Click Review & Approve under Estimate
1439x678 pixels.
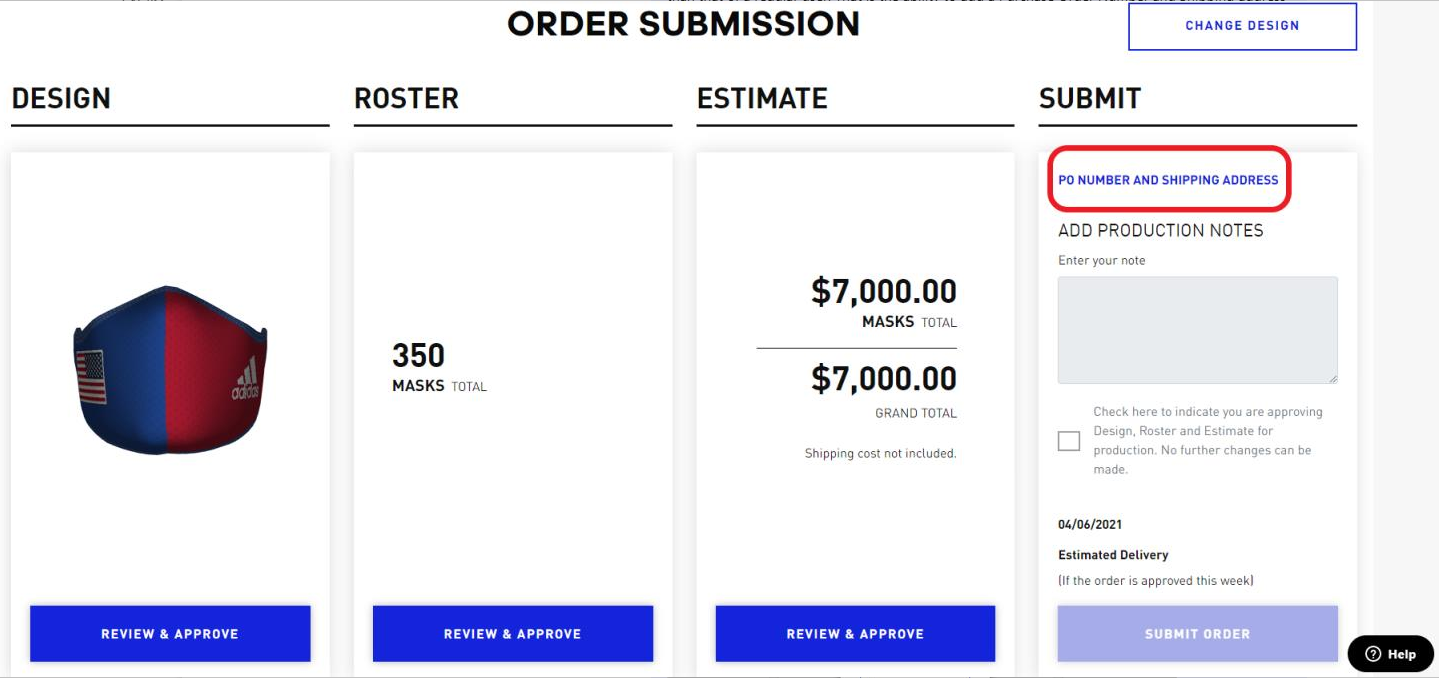click(854, 633)
